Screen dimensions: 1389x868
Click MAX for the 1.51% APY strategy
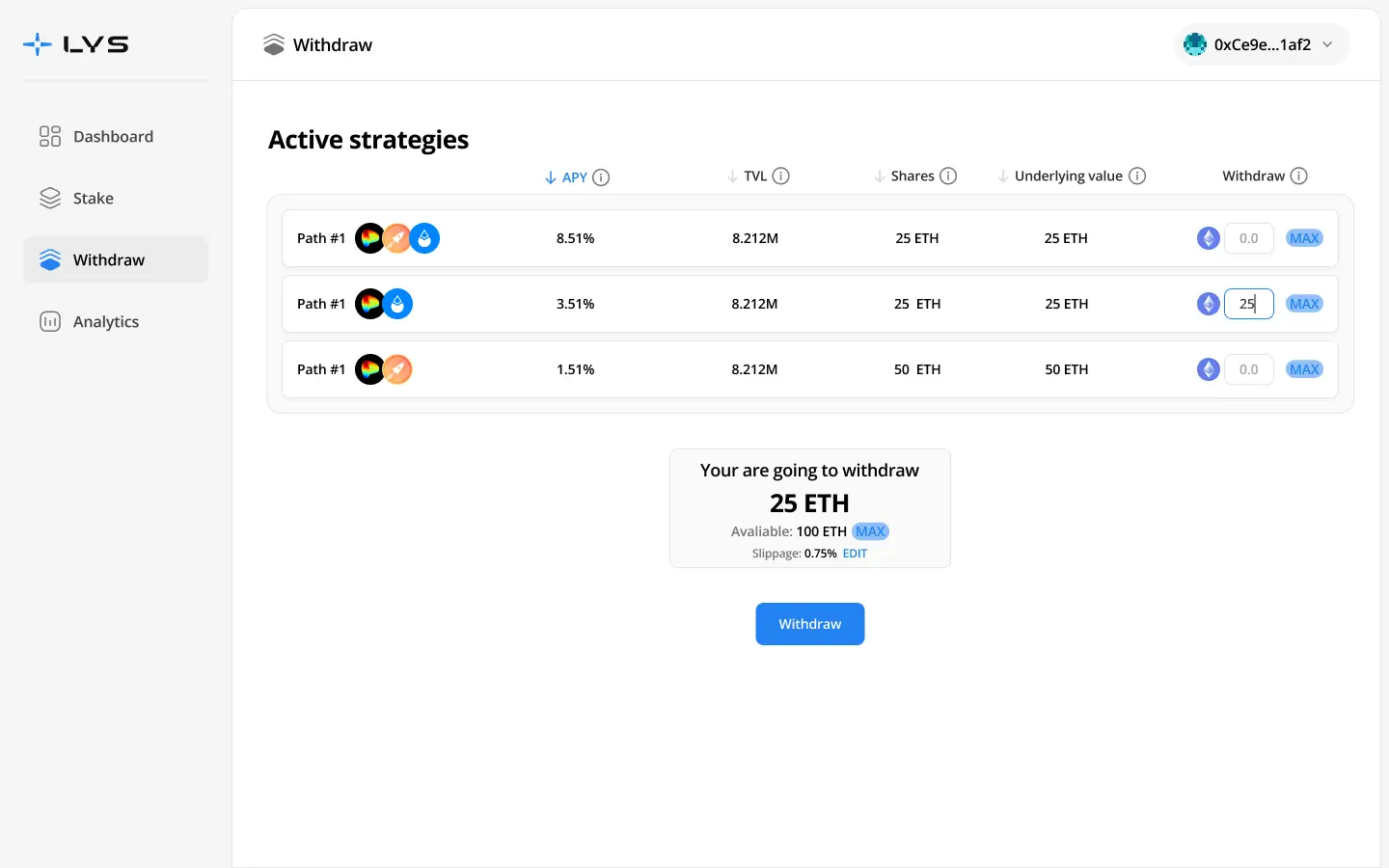[x=1304, y=369]
